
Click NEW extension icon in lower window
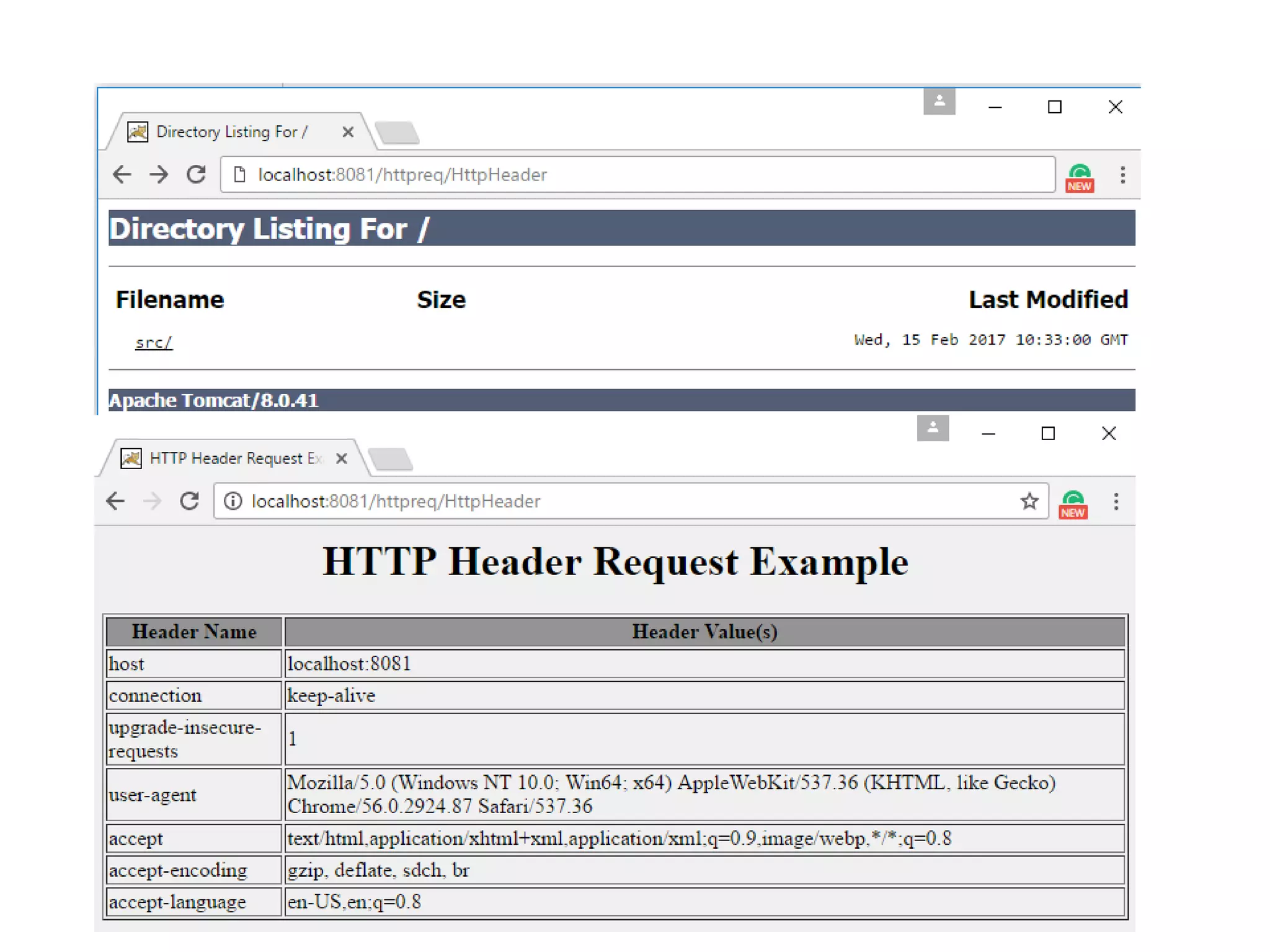coord(1073,505)
